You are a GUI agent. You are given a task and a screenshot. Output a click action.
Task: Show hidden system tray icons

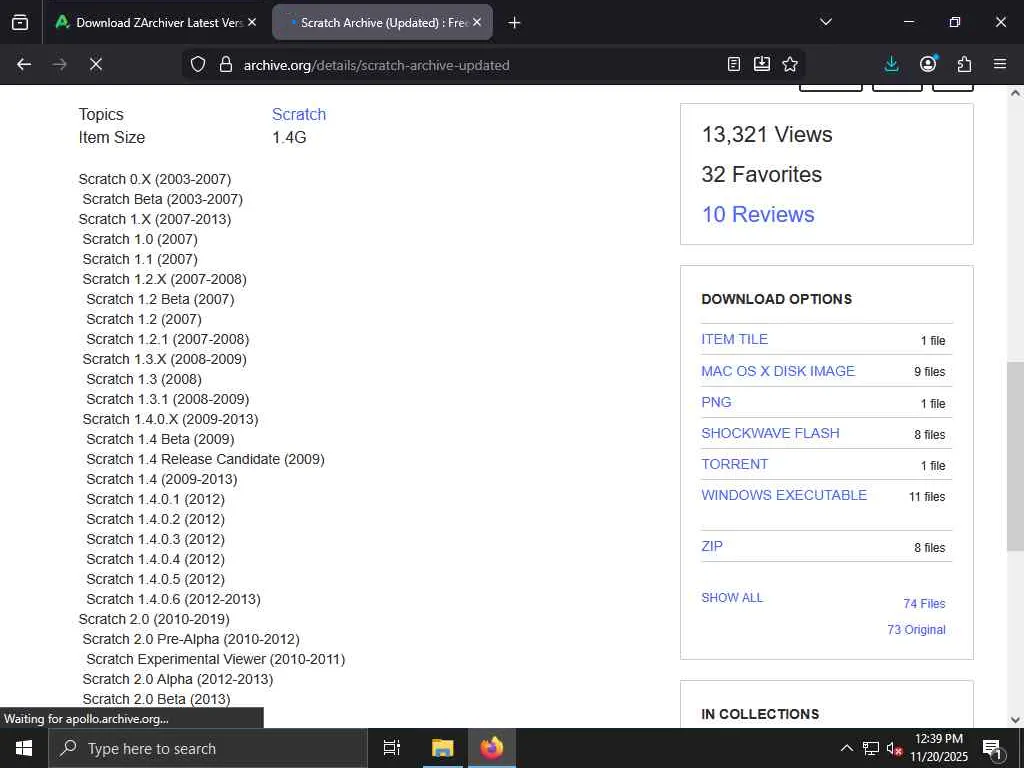(846, 748)
